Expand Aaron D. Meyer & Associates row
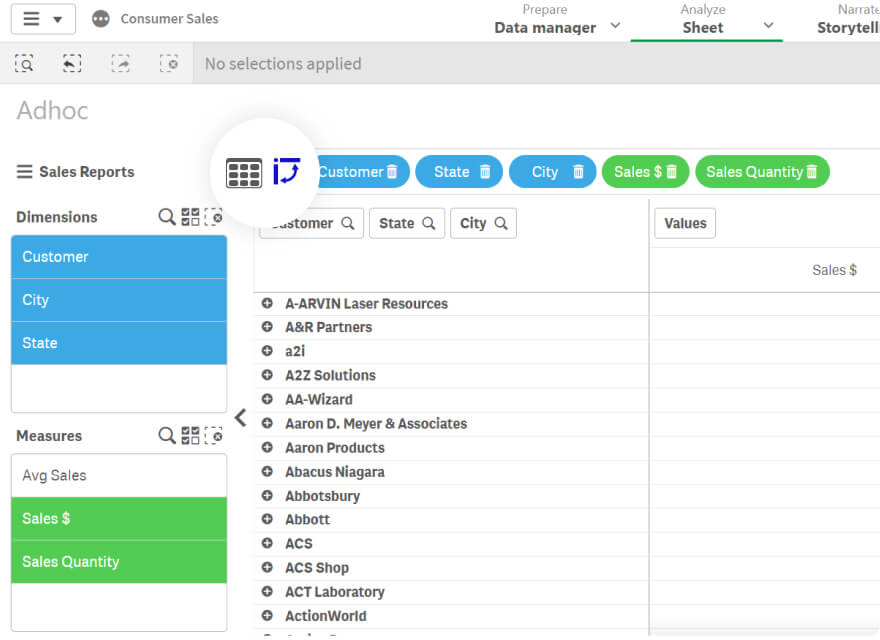The height and width of the screenshot is (640, 880). [267, 423]
